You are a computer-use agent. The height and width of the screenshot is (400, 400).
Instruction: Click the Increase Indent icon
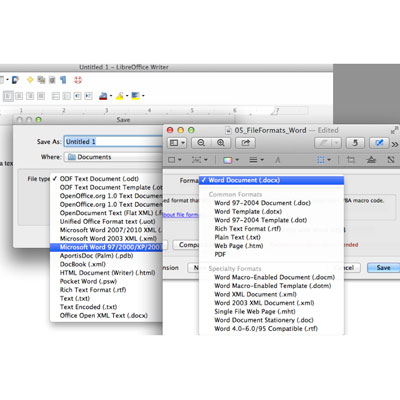point(88,96)
